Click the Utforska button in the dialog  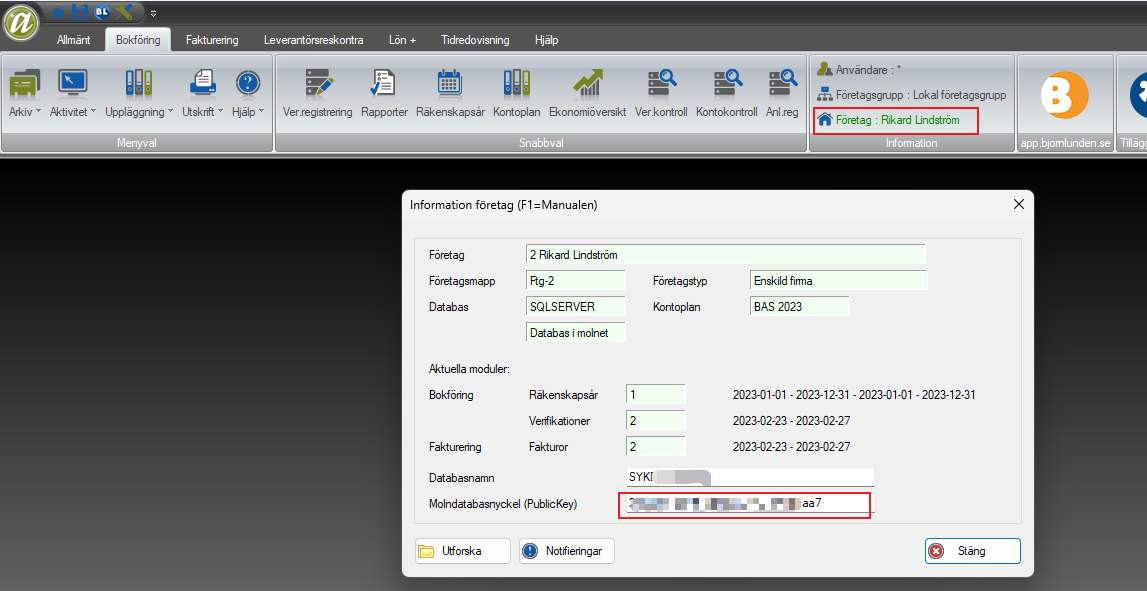tap(462, 552)
